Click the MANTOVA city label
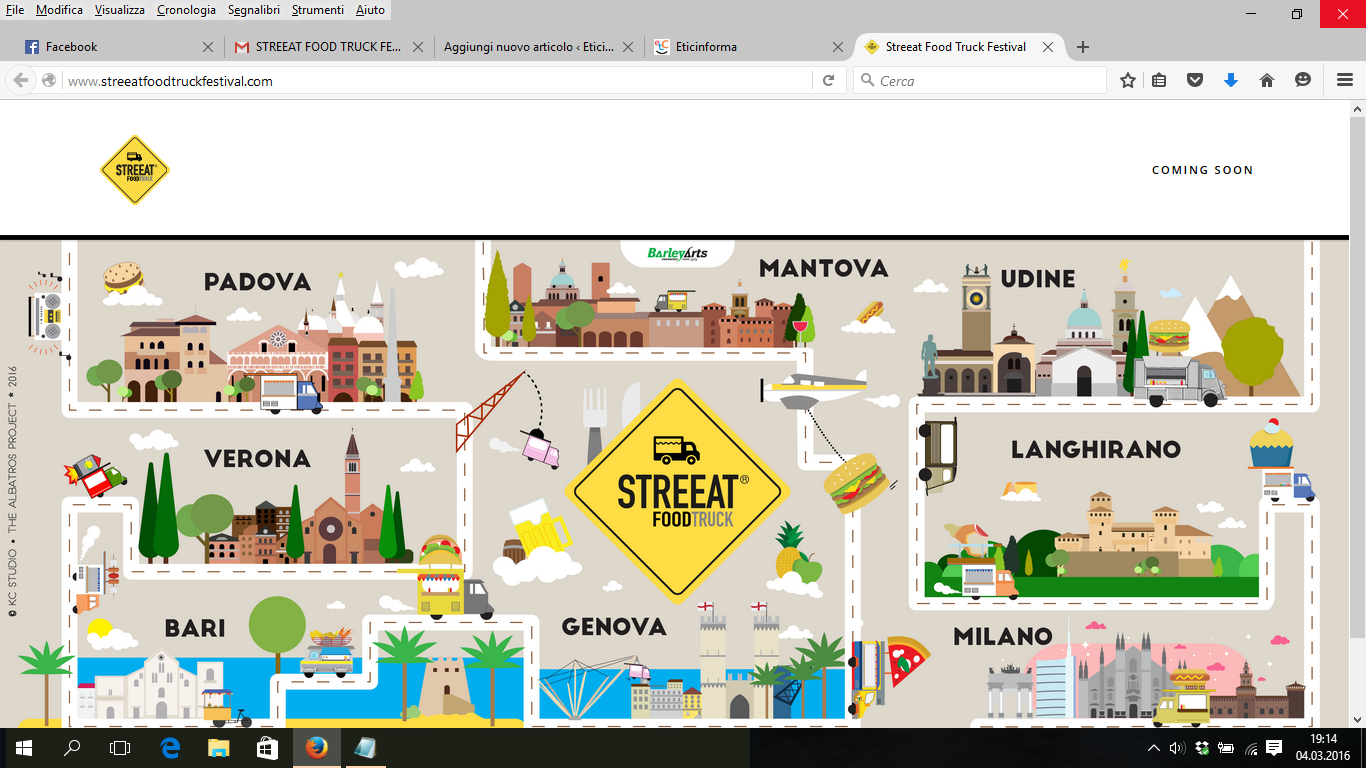 pos(824,268)
